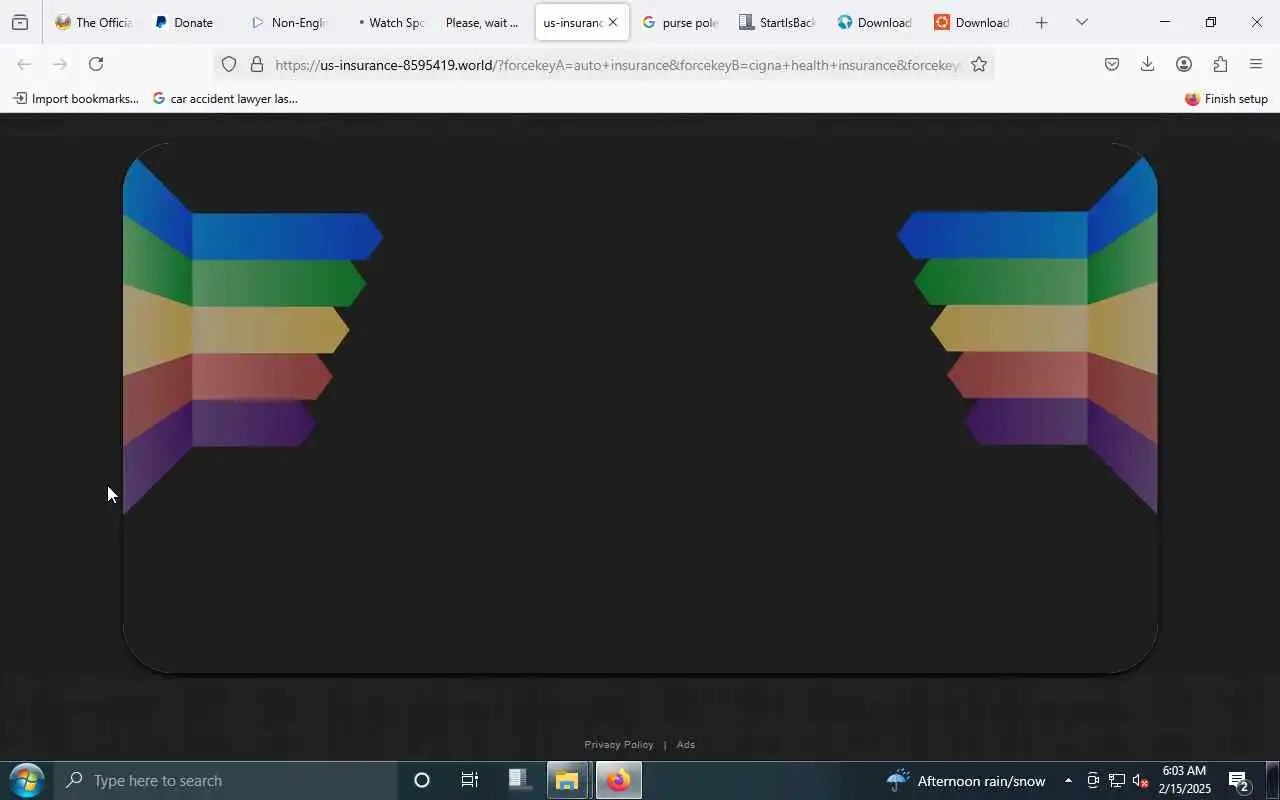Open the Firefox application hamburger menu
Screen dimensions: 1280x800
[x=1256, y=64]
